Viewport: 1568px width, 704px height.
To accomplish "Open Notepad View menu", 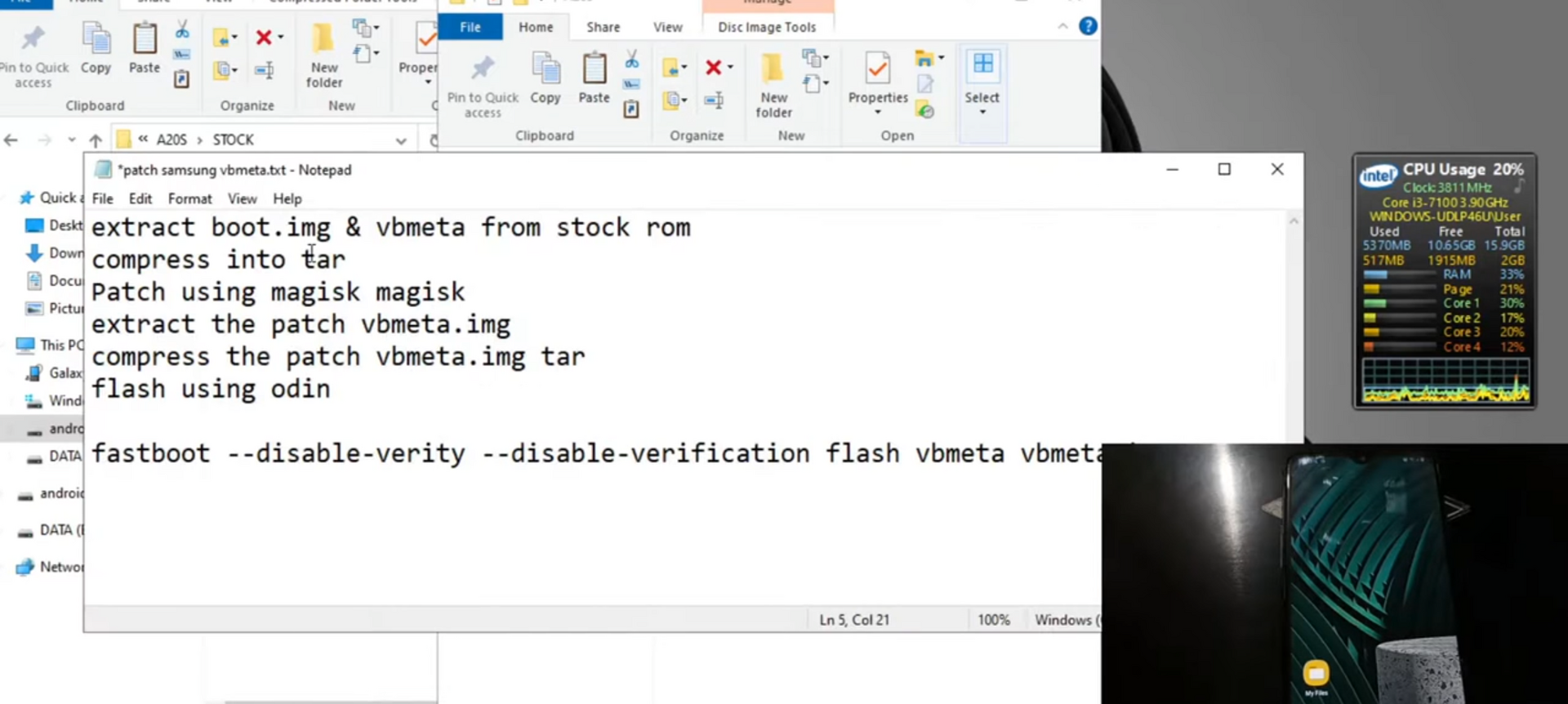I will (242, 198).
